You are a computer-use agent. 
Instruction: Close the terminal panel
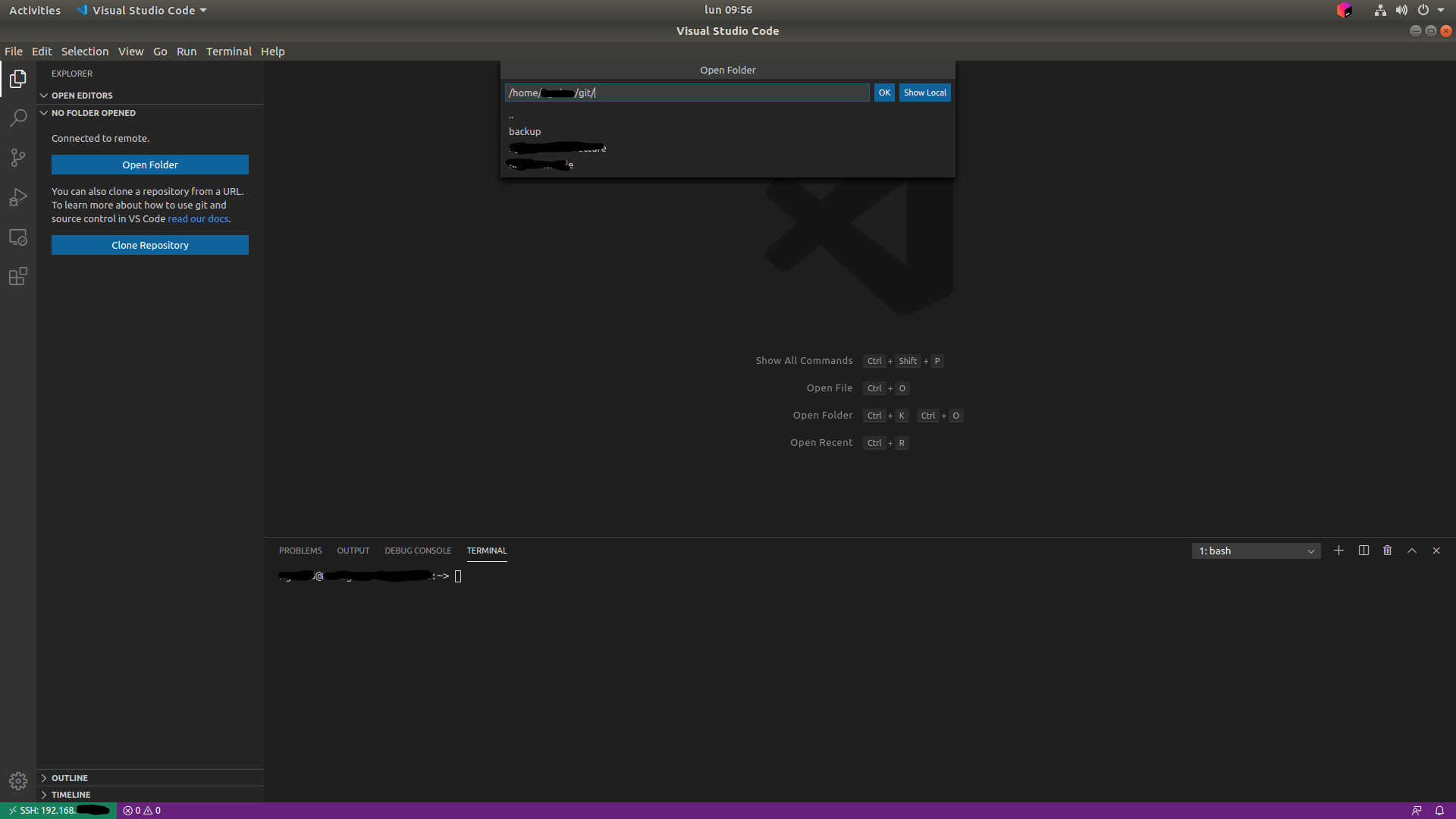click(1436, 551)
